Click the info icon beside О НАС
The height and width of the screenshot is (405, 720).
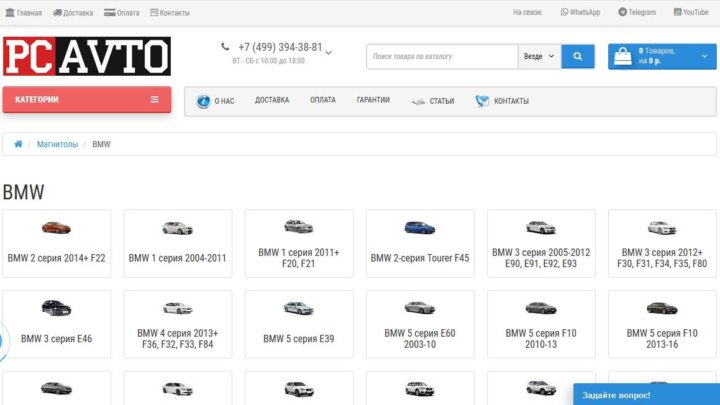[x=203, y=101]
